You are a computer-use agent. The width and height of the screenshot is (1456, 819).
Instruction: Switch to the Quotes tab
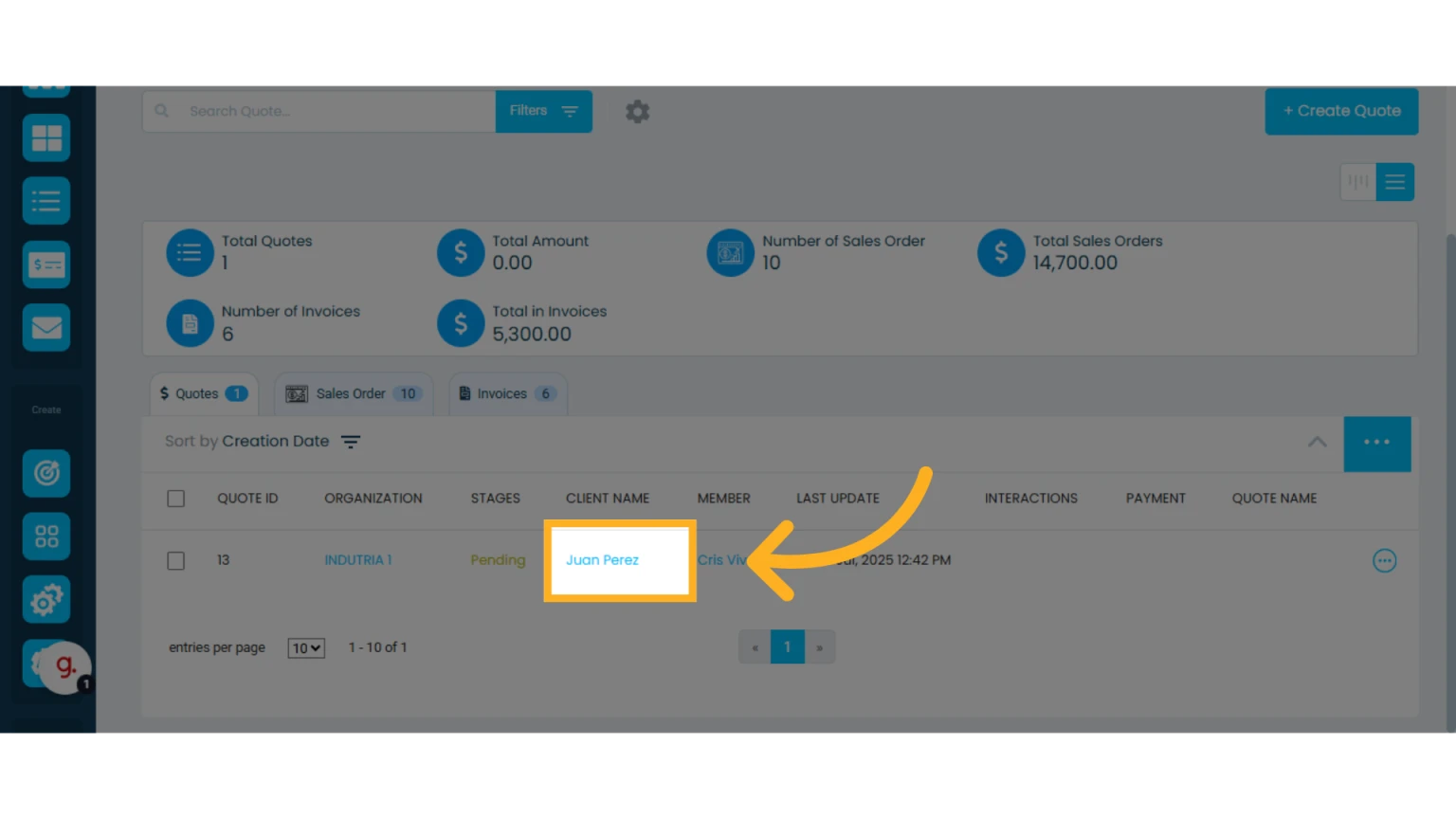click(x=204, y=393)
